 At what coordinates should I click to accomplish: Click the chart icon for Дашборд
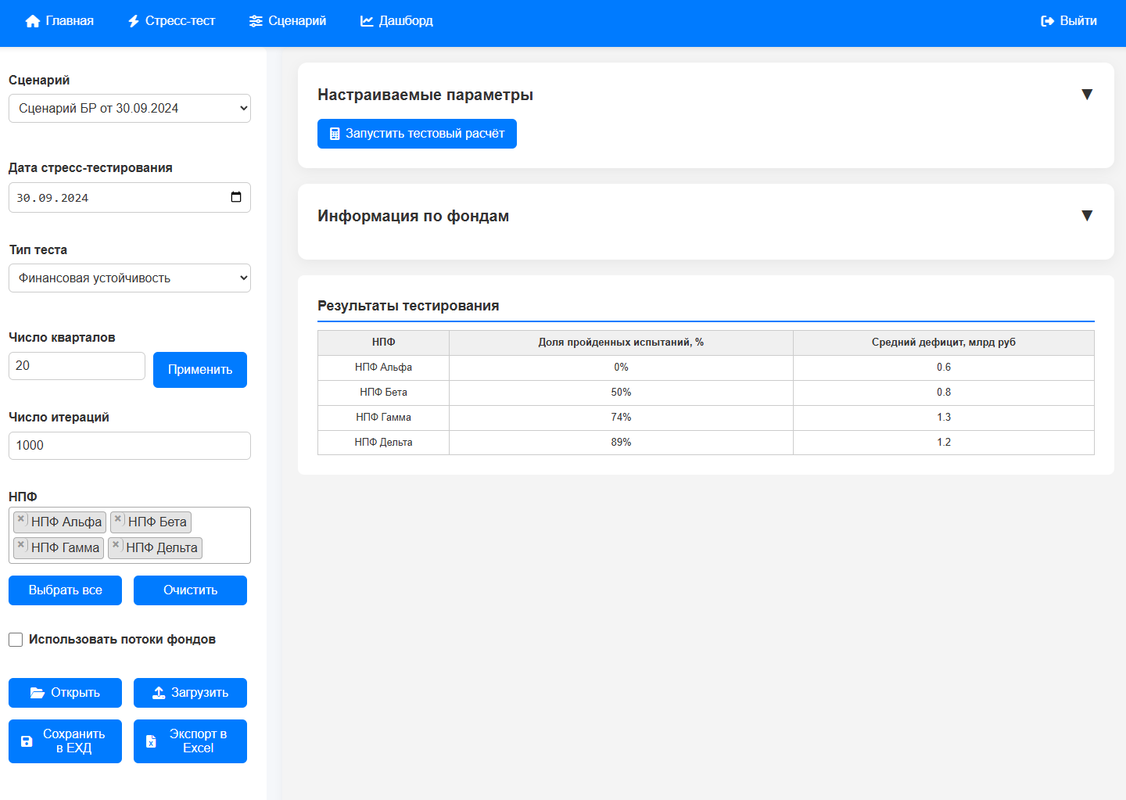(366, 22)
